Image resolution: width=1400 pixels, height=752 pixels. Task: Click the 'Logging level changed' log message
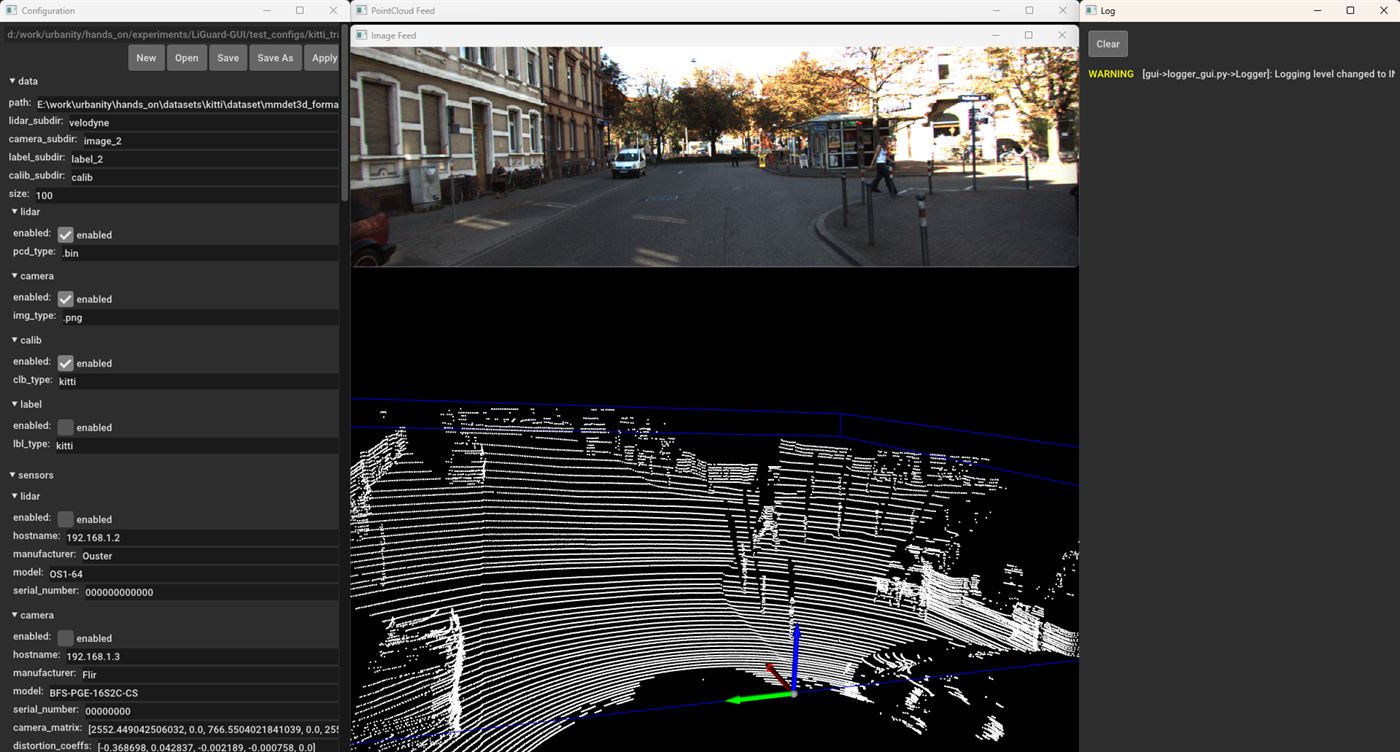[x=1269, y=74]
